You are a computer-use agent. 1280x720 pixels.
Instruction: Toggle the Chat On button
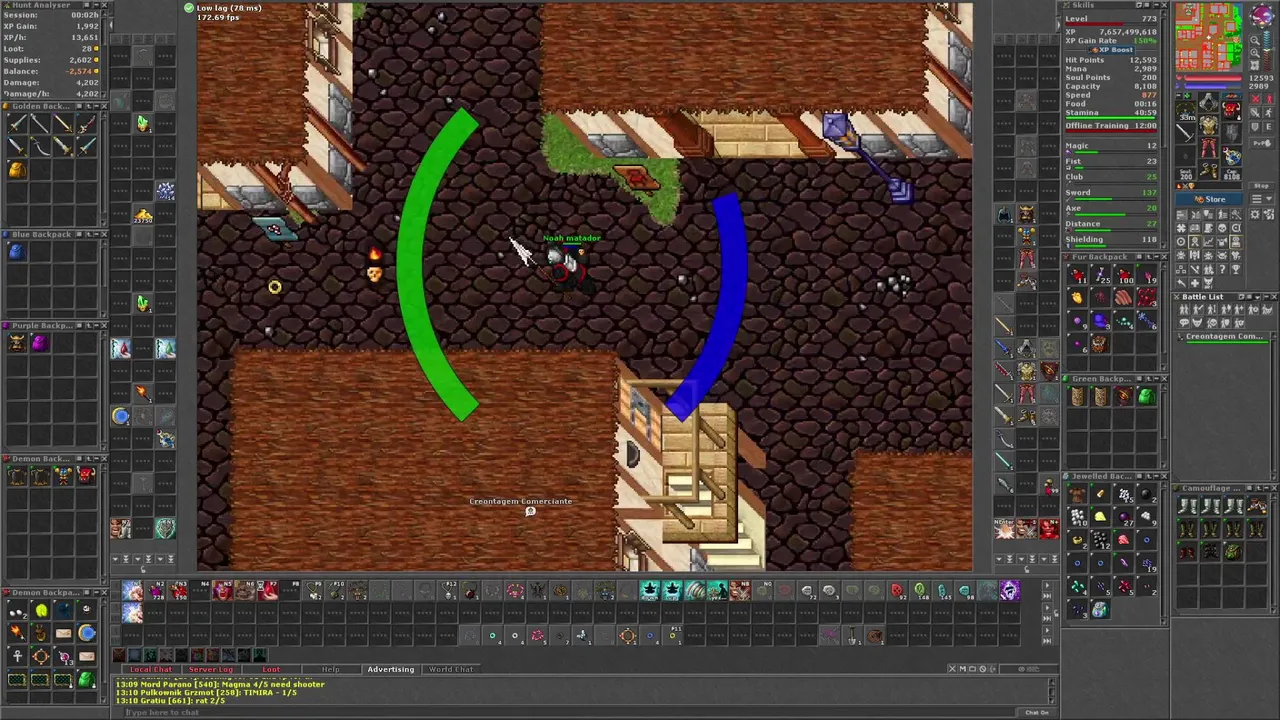point(1036,712)
